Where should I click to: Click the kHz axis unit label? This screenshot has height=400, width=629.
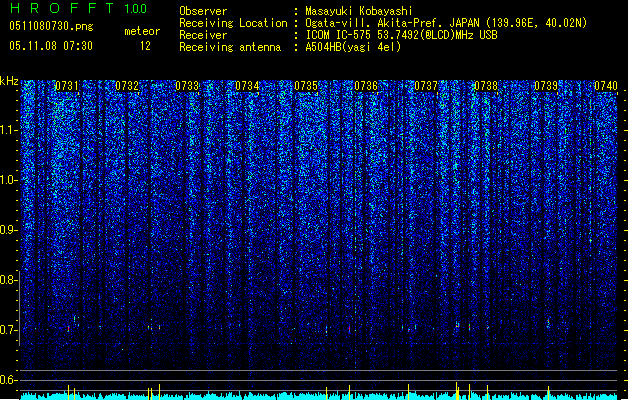(x=9, y=81)
